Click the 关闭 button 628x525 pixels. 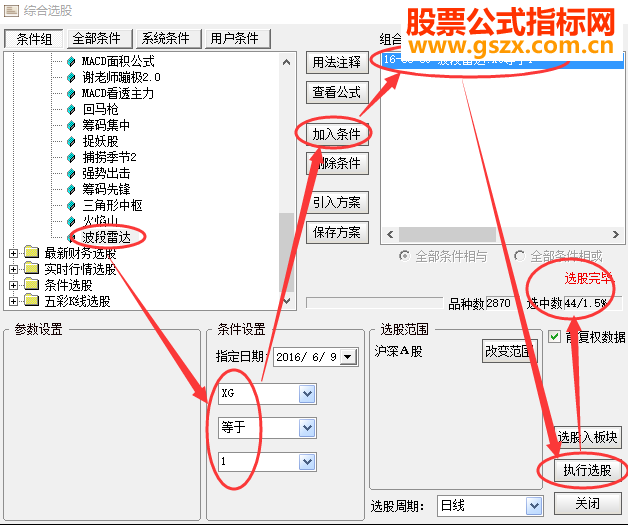coord(587,503)
